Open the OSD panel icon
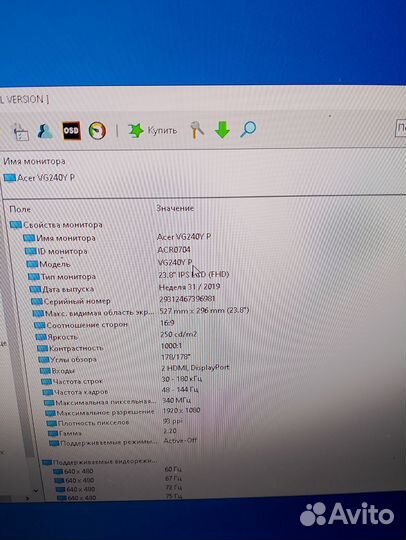406x540 pixels. (x=71, y=131)
